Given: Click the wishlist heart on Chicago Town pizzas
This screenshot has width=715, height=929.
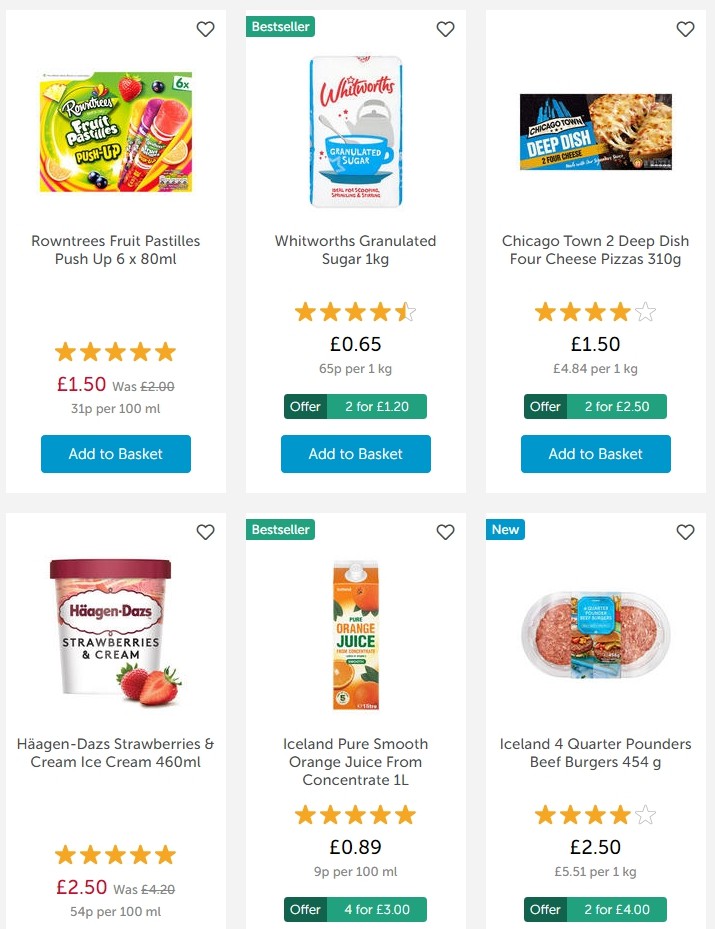Looking at the screenshot, I should coord(685,29).
